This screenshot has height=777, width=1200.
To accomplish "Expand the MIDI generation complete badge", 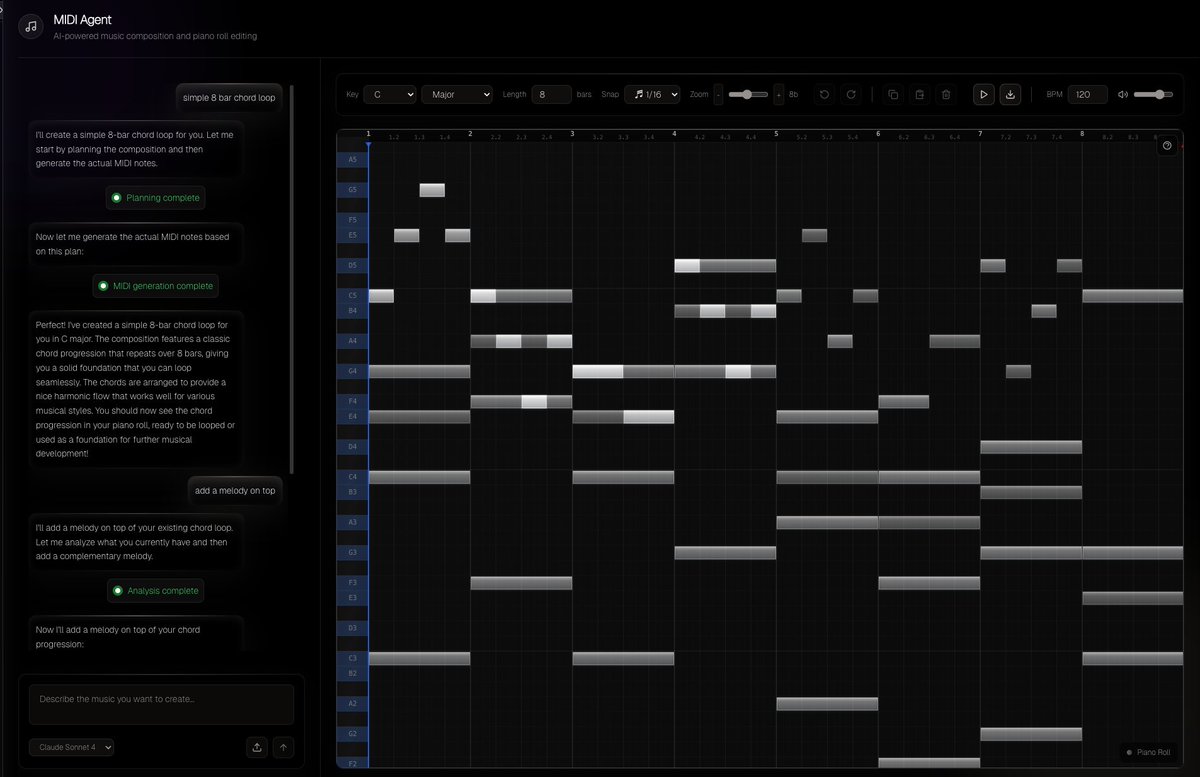I will click(x=155, y=286).
